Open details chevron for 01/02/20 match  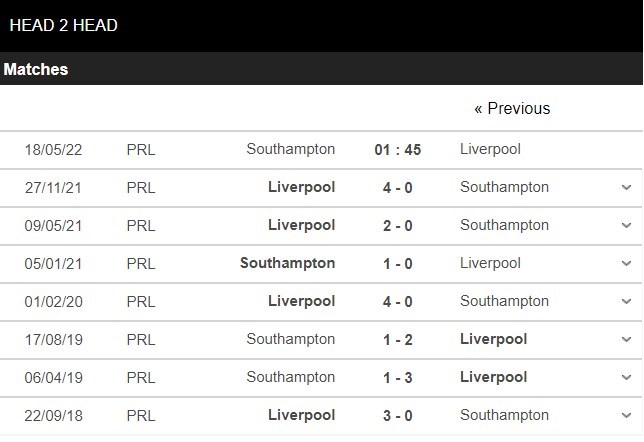(626, 301)
